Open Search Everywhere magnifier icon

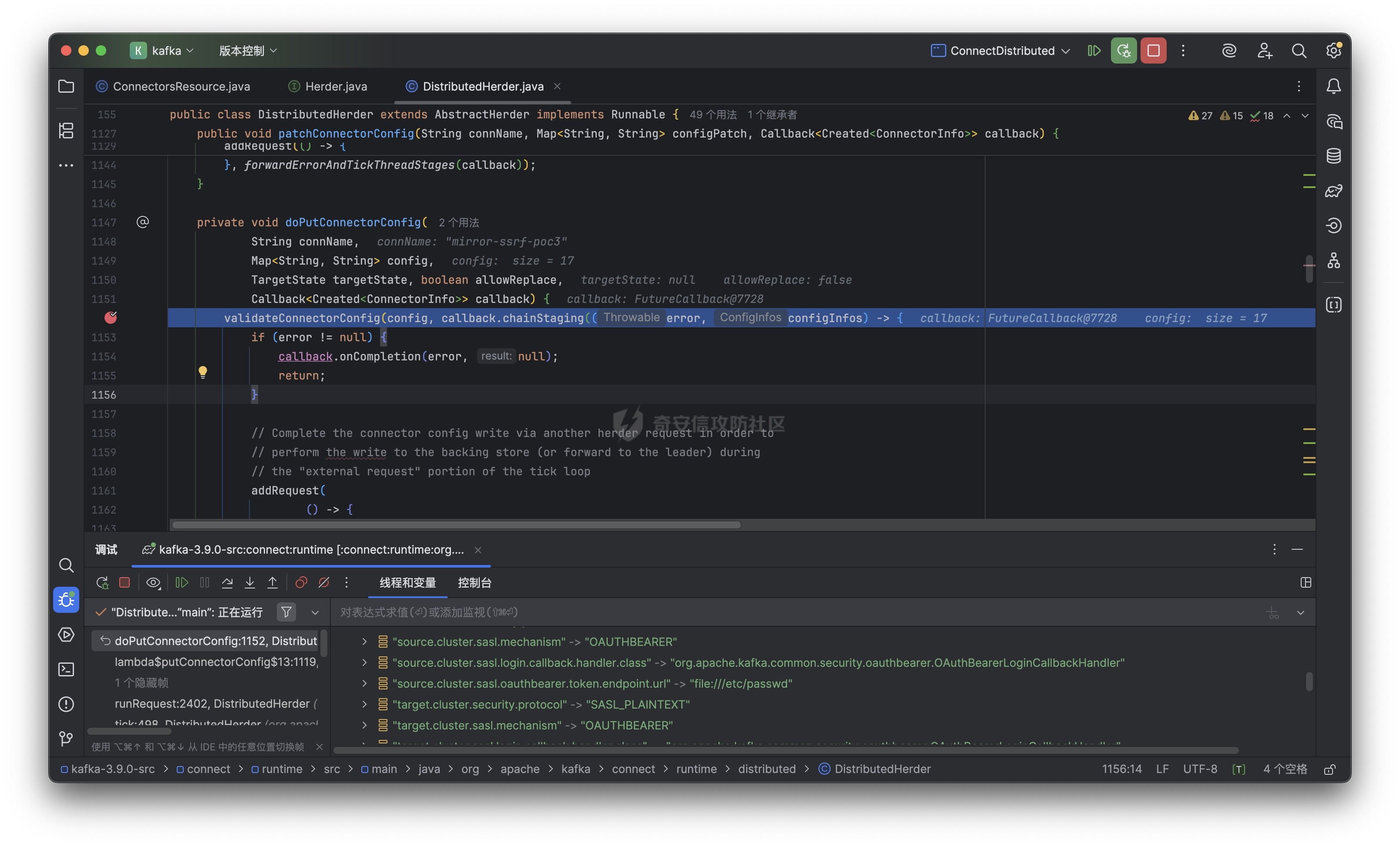click(x=1299, y=50)
